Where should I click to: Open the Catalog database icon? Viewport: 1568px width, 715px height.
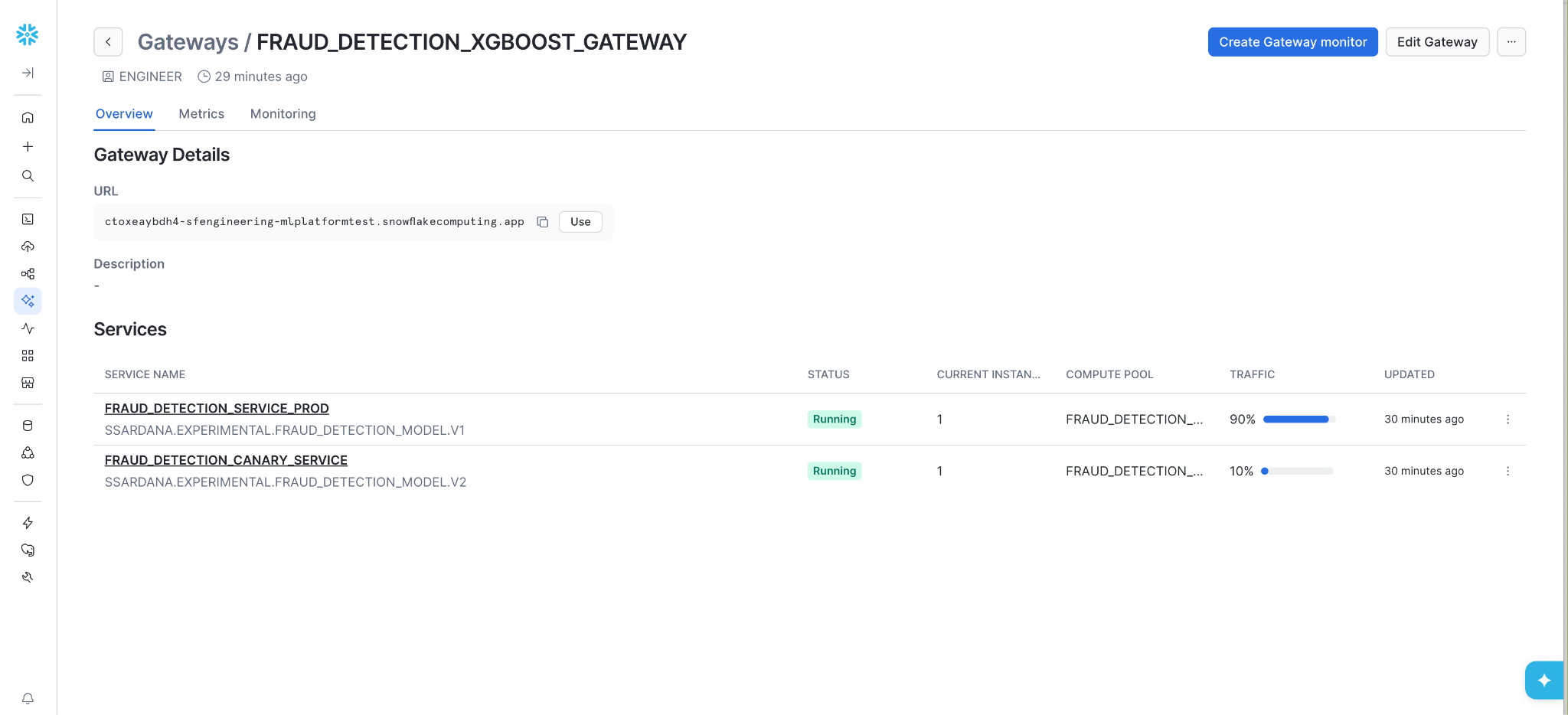28,426
